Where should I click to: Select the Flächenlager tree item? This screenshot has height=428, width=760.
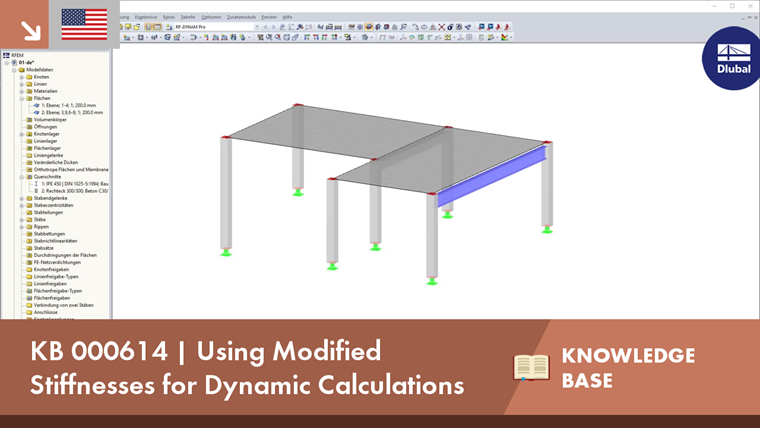coord(47,148)
